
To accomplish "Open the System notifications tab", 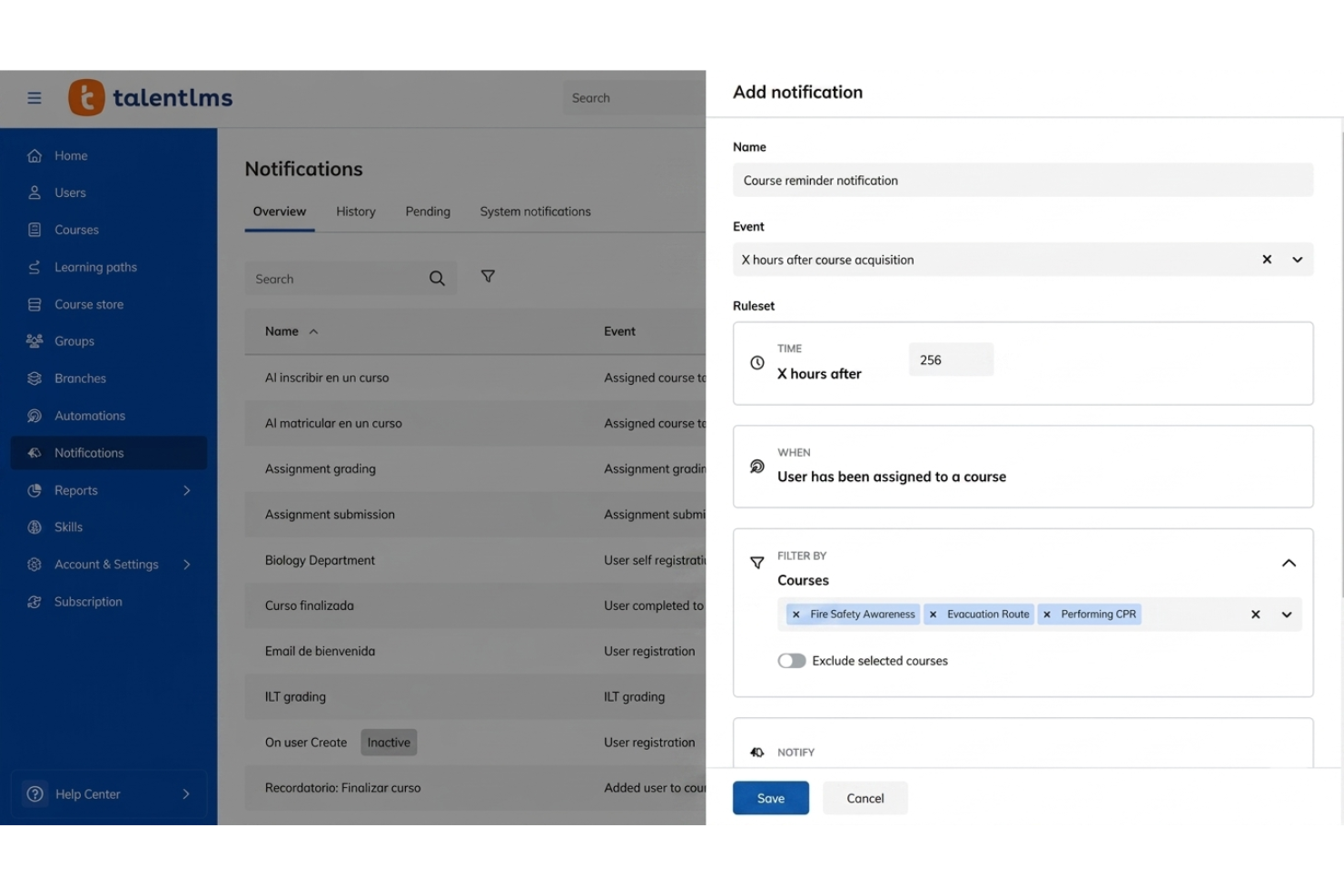I will coord(536,212).
